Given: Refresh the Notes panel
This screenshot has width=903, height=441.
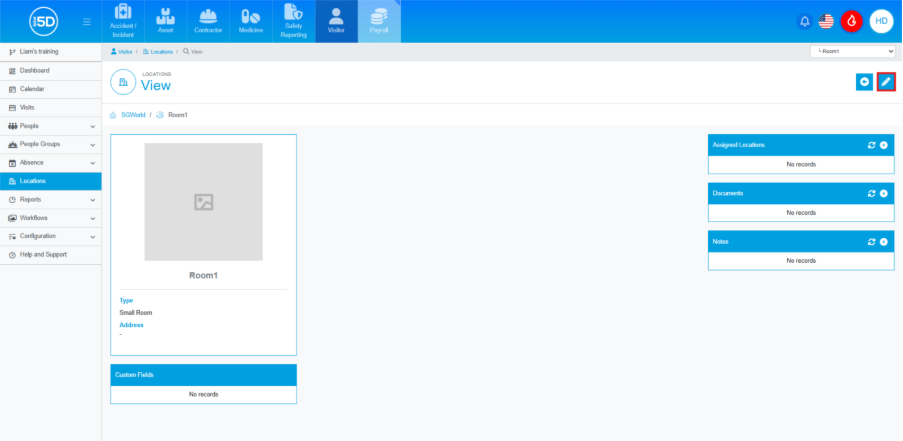Looking at the screenshot, I should coord(872,241).
